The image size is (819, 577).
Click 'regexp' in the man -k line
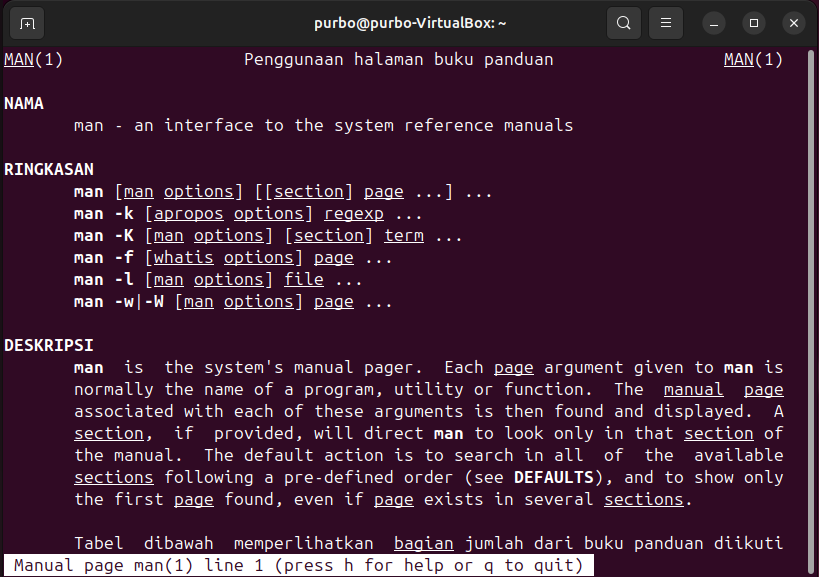(x=354, y=214)
